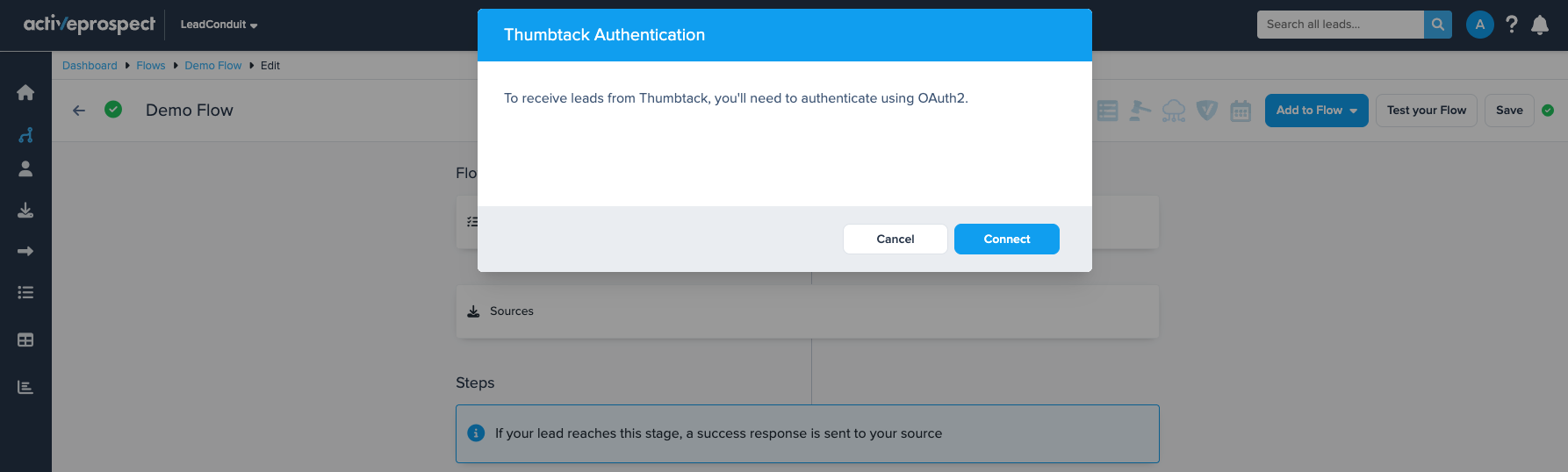Click the Search all leads field
Screen dimensions: 1568x472
pyautogui.click(x=1340, y=25)
